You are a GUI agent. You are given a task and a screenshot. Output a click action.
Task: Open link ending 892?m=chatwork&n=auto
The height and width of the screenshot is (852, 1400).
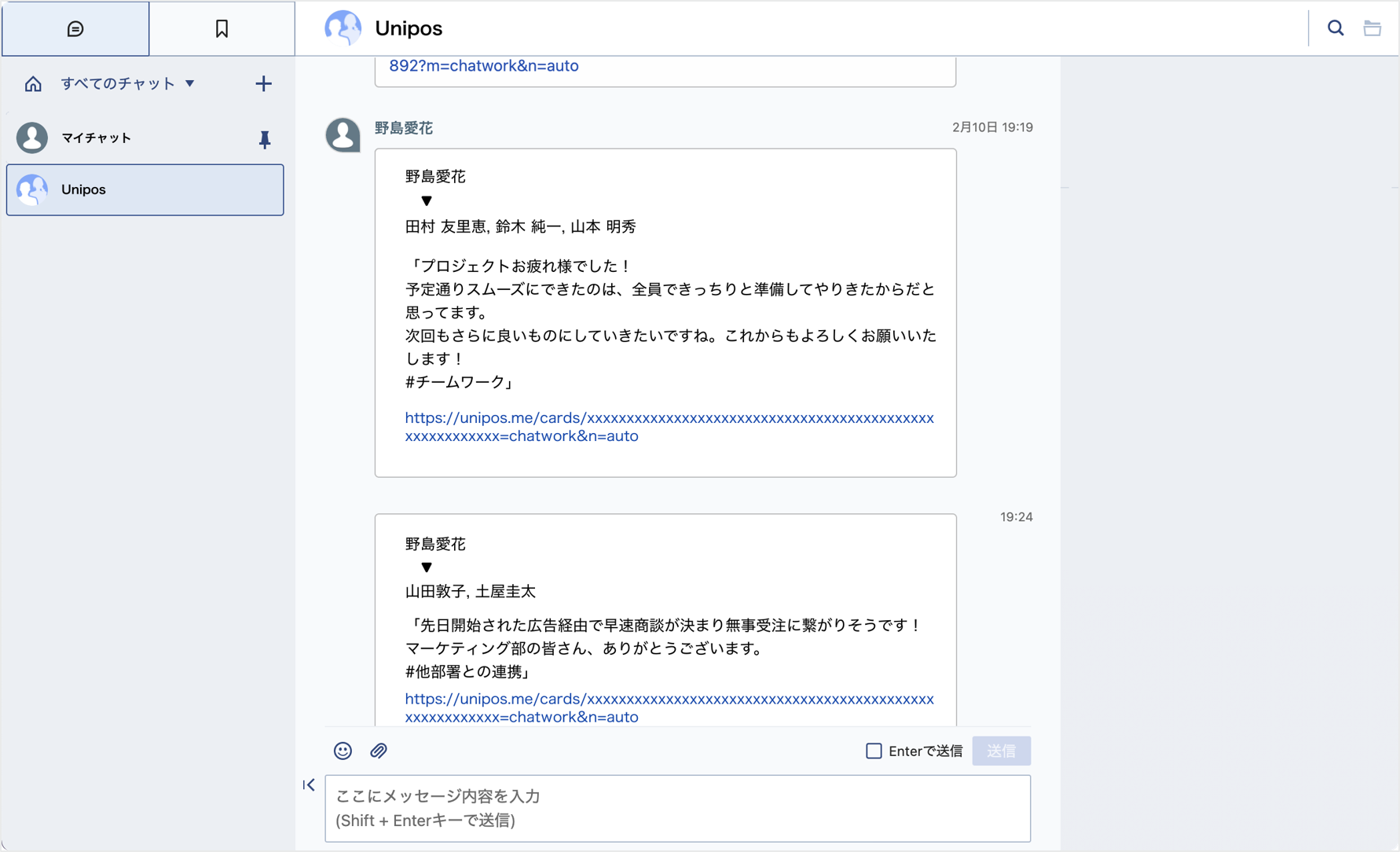(484, 66)
